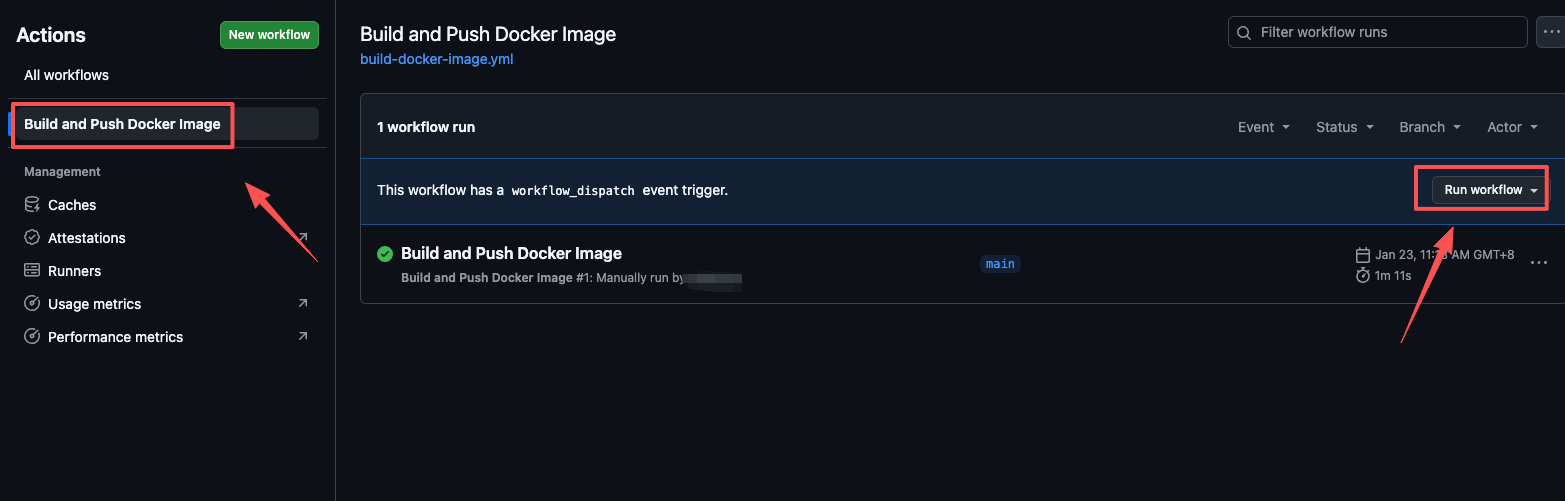Click the New workflow button
The image size is (1565, 501).
[269, 35]
